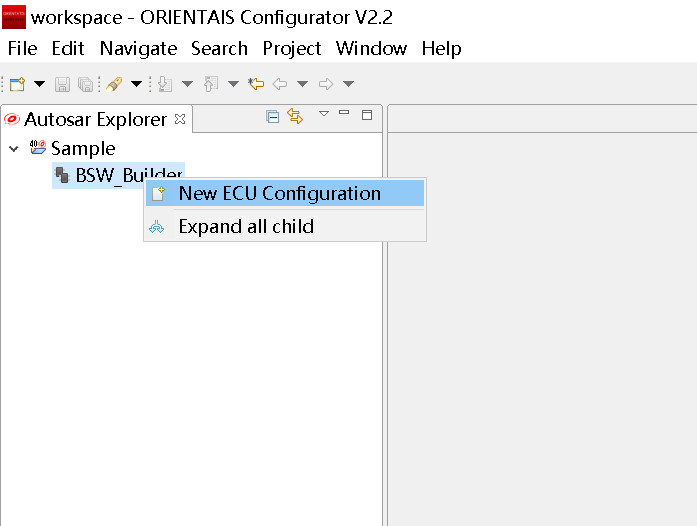Toggle Link with Editor in Autosar Explorer
The height and width of the screenshot is (526, 697).
[295, 116]
